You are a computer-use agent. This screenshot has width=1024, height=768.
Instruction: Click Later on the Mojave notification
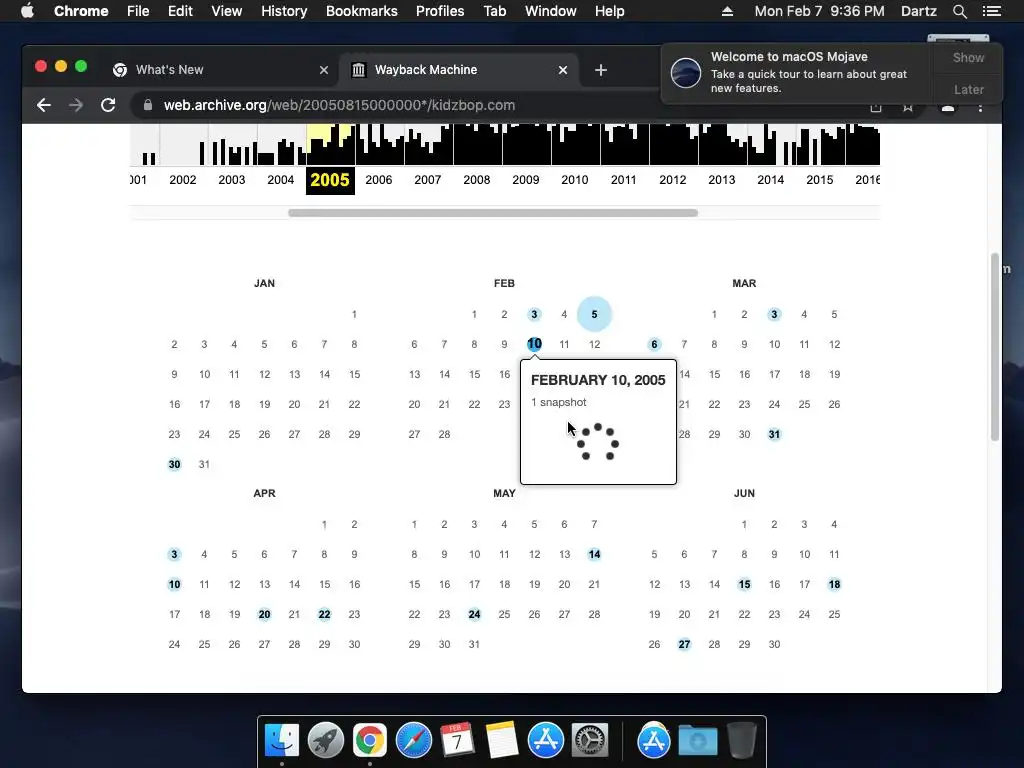(968, 89)
